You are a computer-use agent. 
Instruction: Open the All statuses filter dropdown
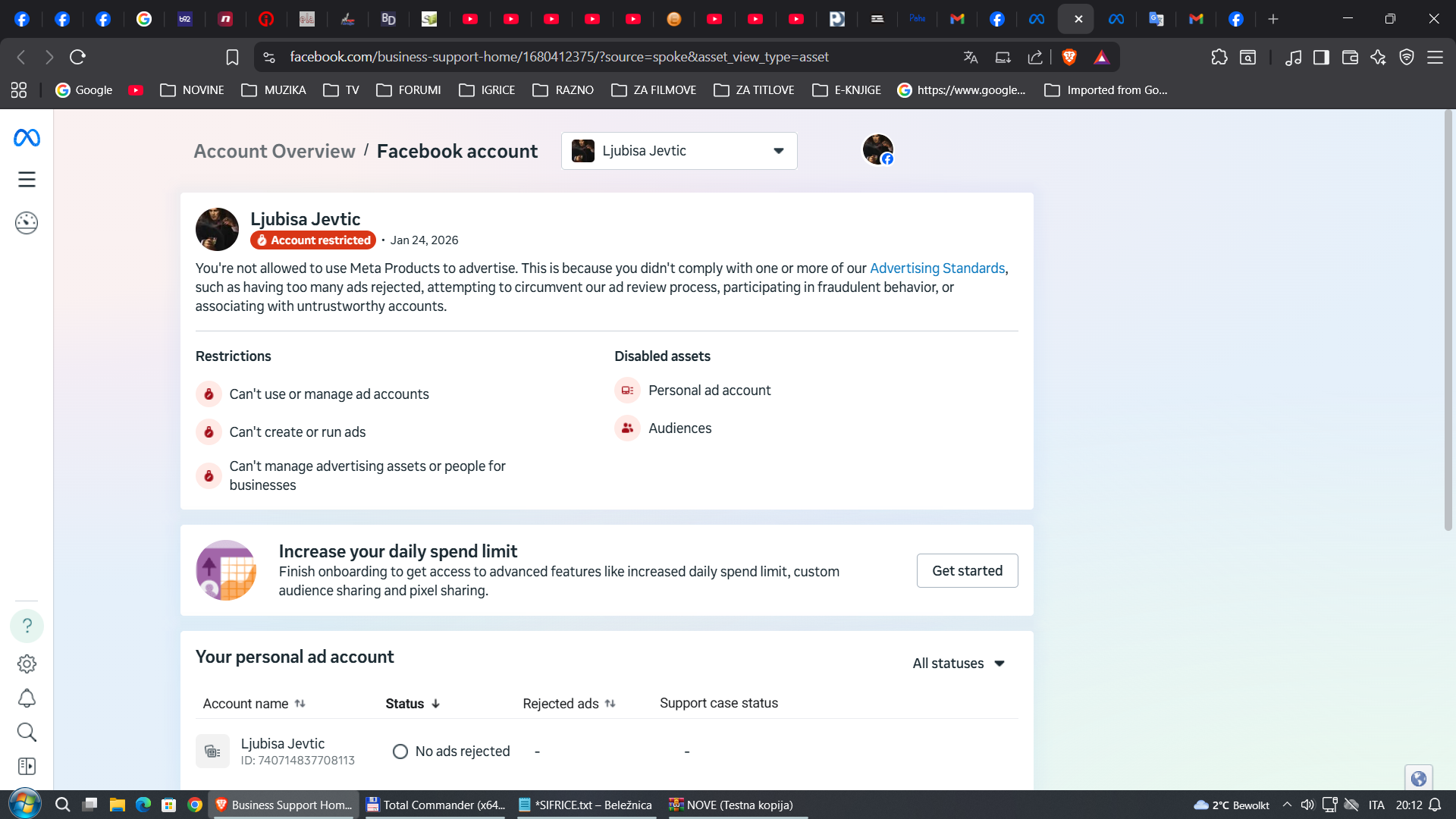pyautogui.click(x=959, y=664)
